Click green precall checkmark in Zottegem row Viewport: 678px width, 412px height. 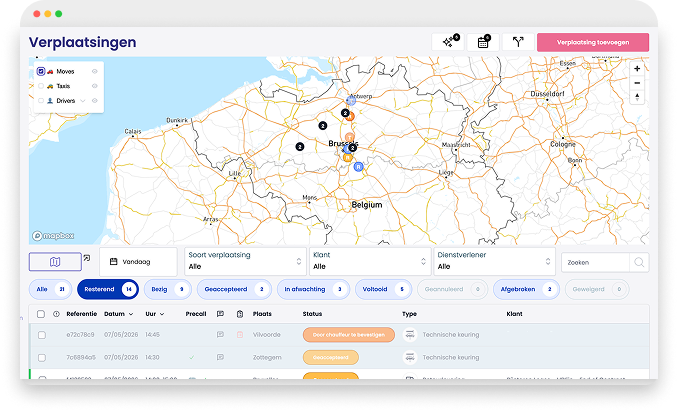[x=192, y=358]
